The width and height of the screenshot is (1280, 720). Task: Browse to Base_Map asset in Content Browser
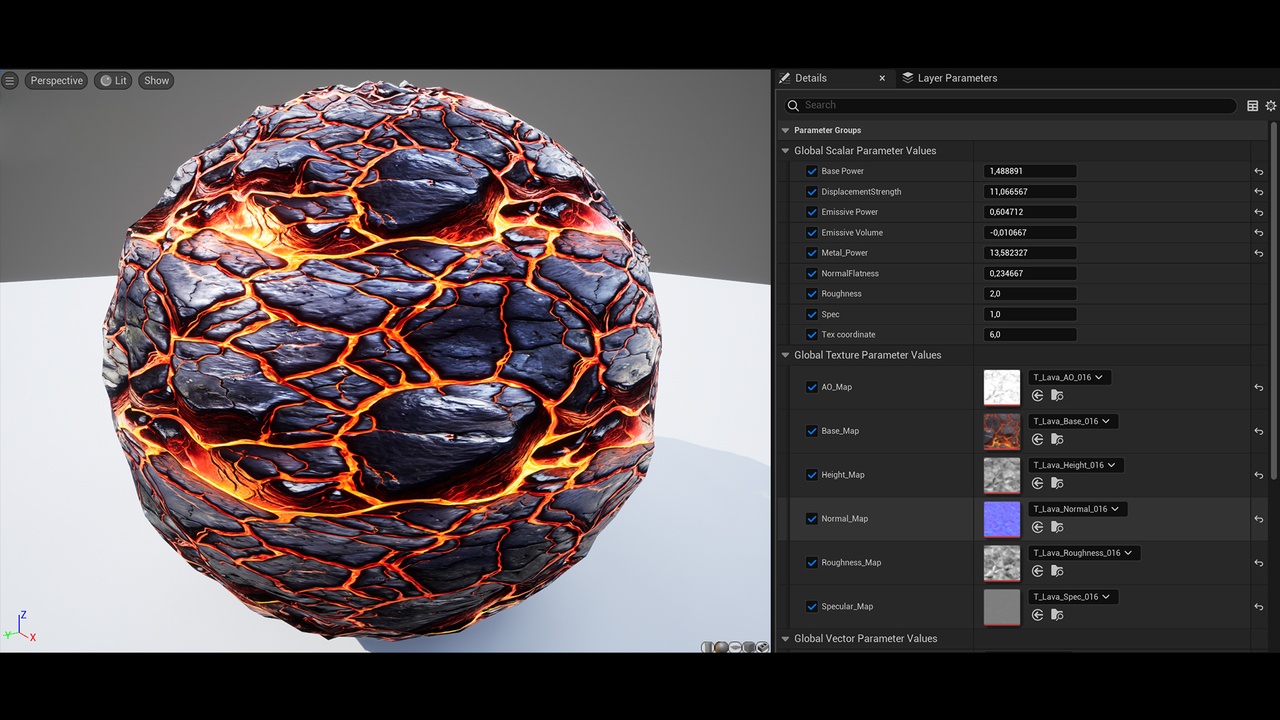[1057, 440]
